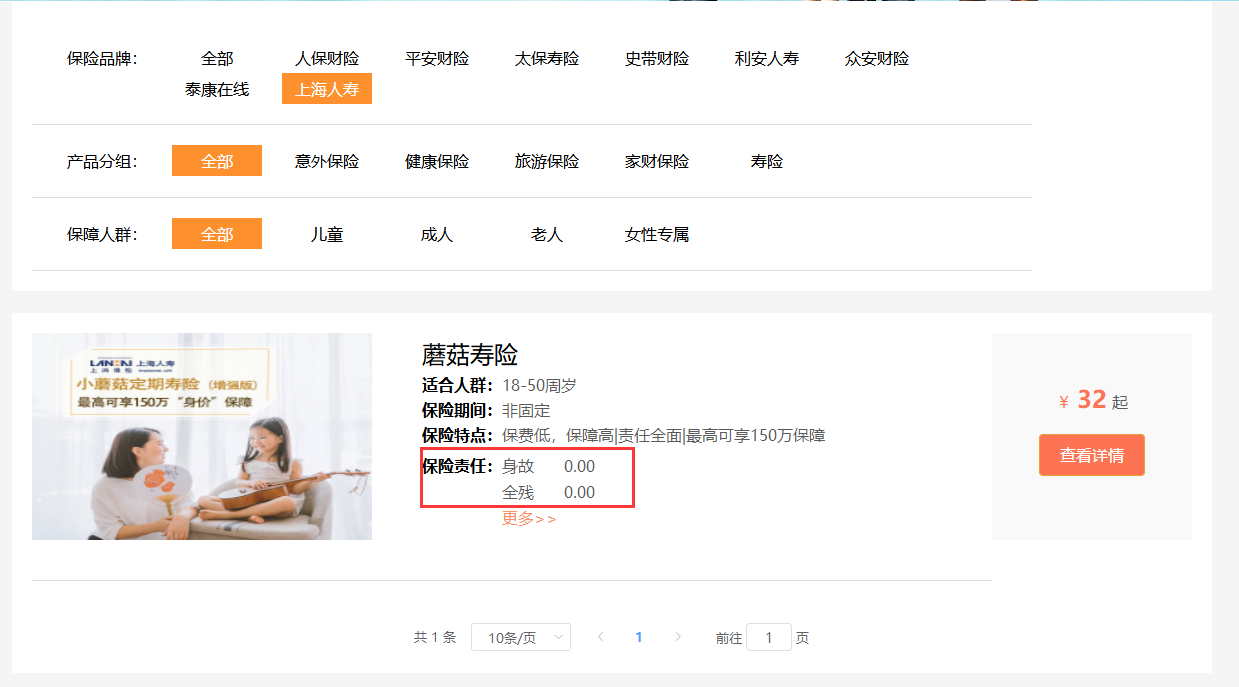
Task: Click the 非固定 insurance period text
Action: pyautogui.click(x=526, y=411)
